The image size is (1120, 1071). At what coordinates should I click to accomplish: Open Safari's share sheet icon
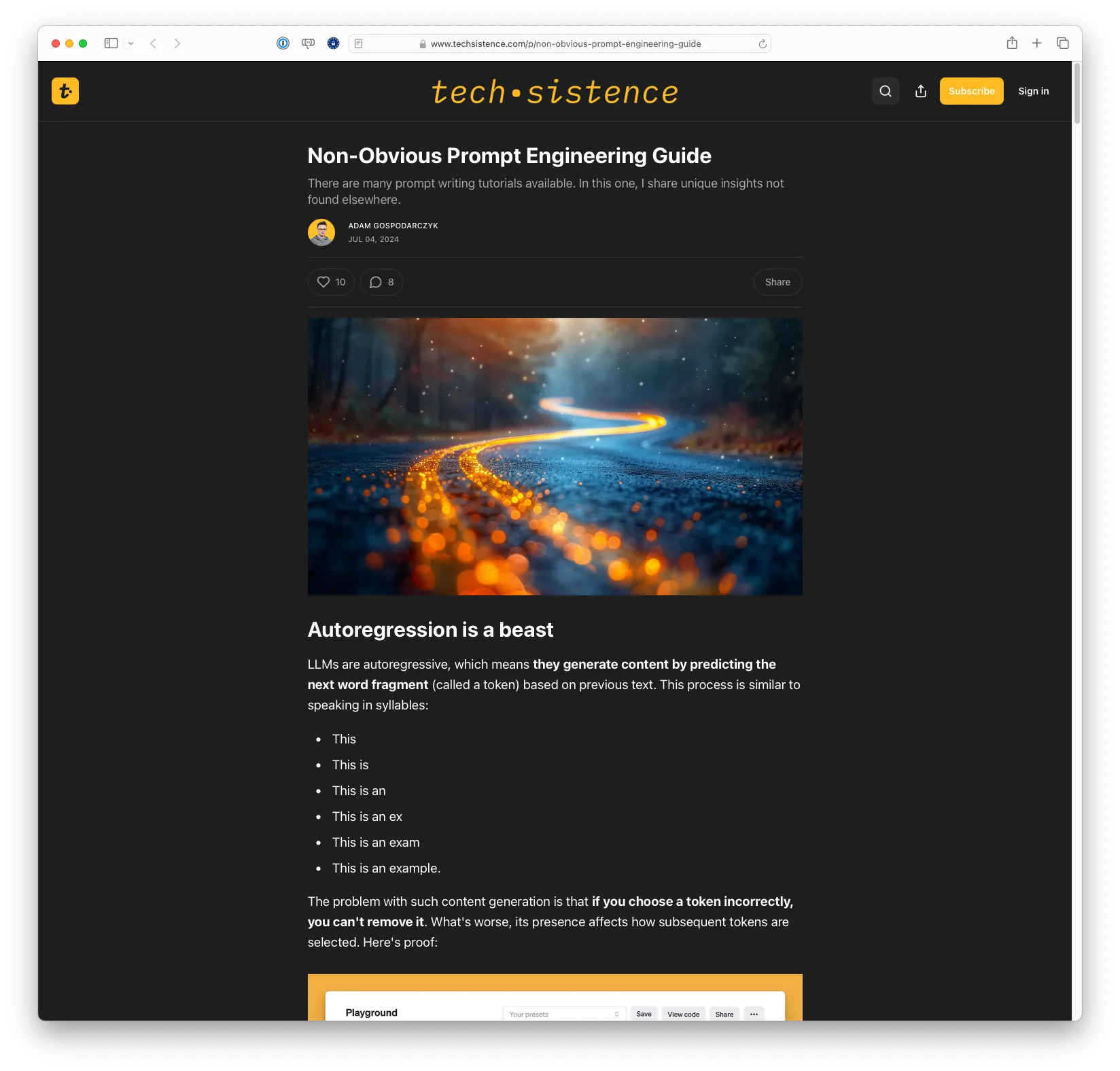coord(1012,43)
